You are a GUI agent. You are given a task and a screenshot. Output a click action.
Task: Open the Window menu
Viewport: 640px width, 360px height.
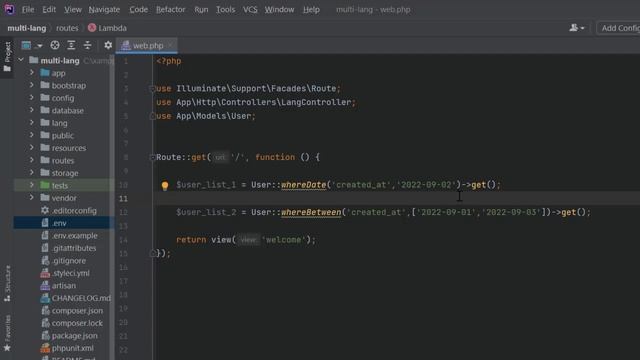tap(279, 9)
